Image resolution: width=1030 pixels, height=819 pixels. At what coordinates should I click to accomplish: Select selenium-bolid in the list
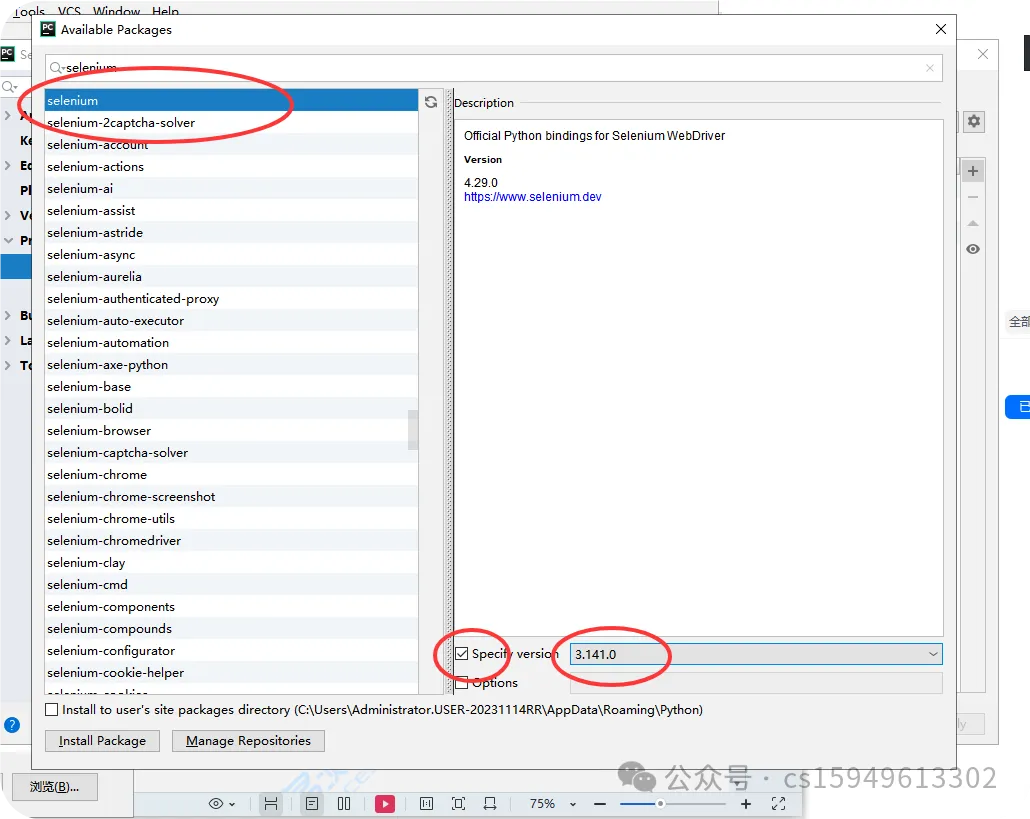pos(231,409)
